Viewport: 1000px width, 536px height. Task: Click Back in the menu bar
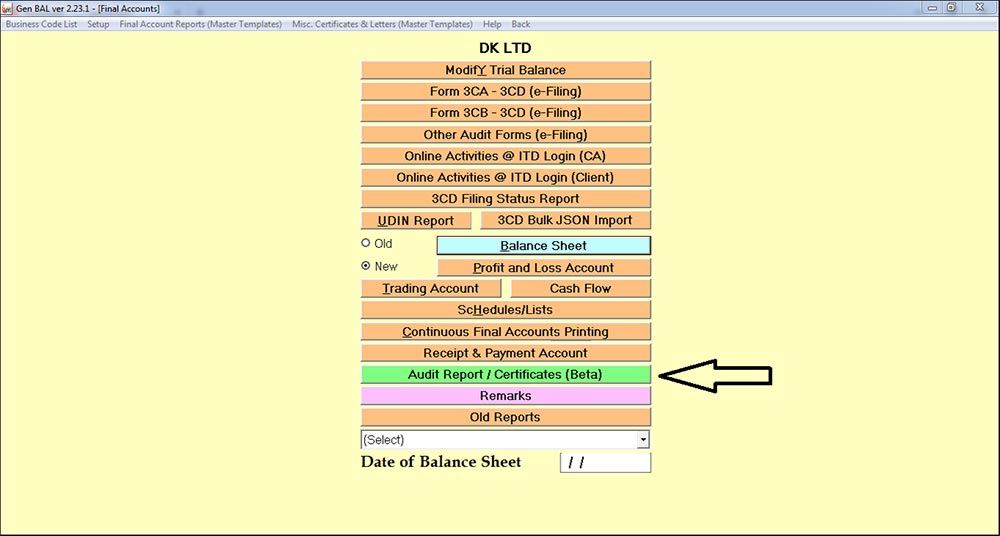[x=521, y=24]
